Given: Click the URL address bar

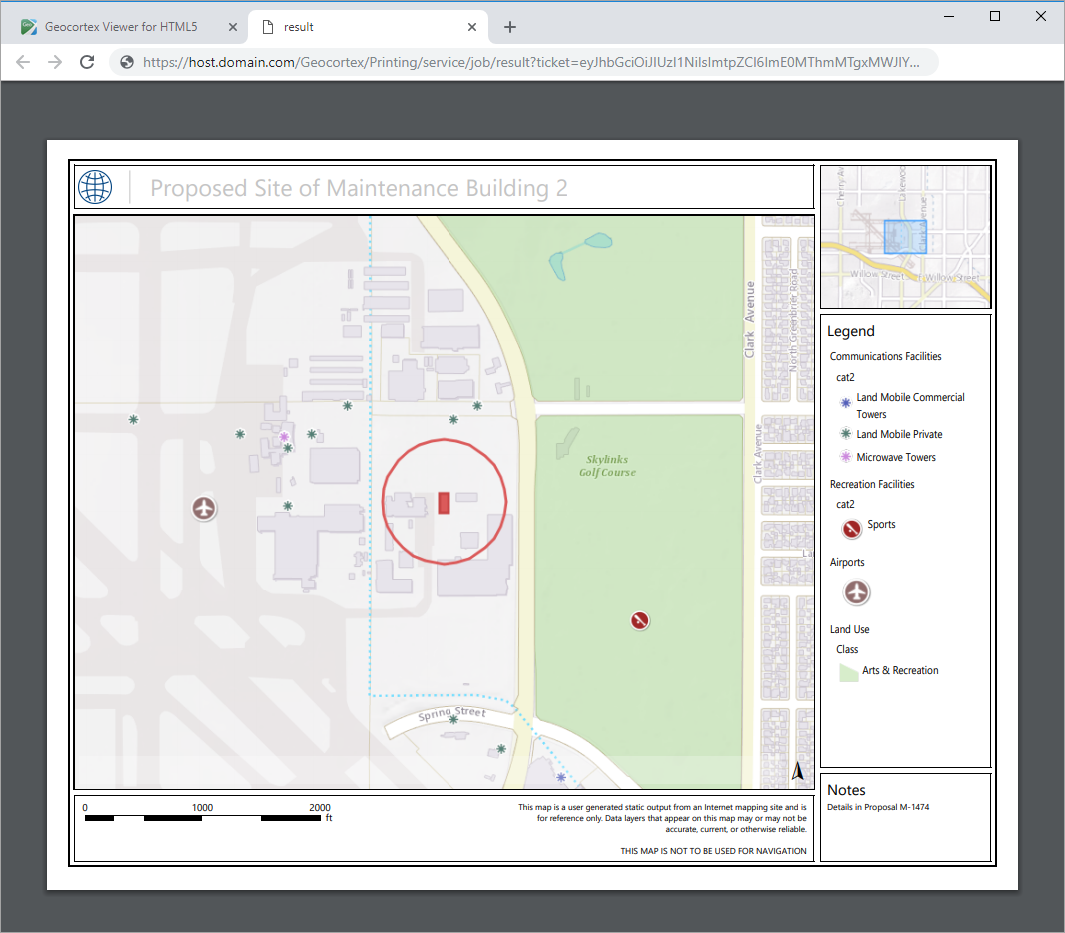Looking at the screenshot, I should [530, 62].
